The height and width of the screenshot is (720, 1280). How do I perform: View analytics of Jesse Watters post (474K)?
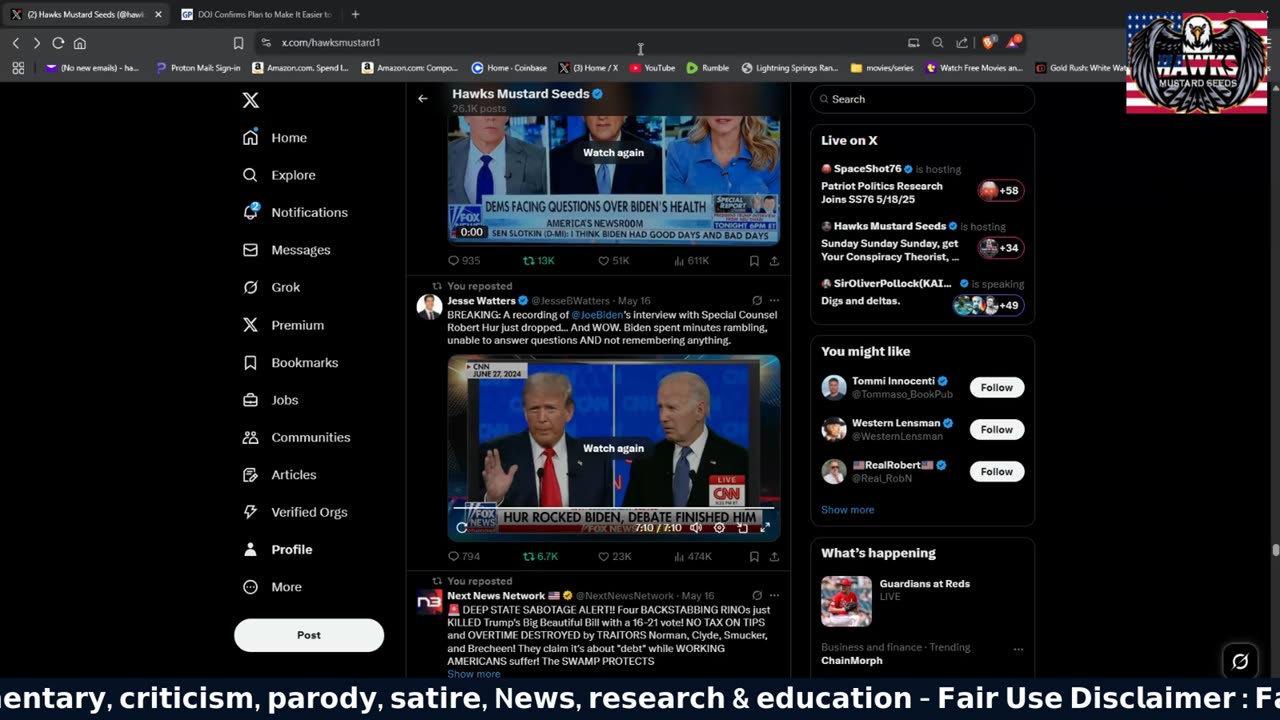click(x=693, y=556)
